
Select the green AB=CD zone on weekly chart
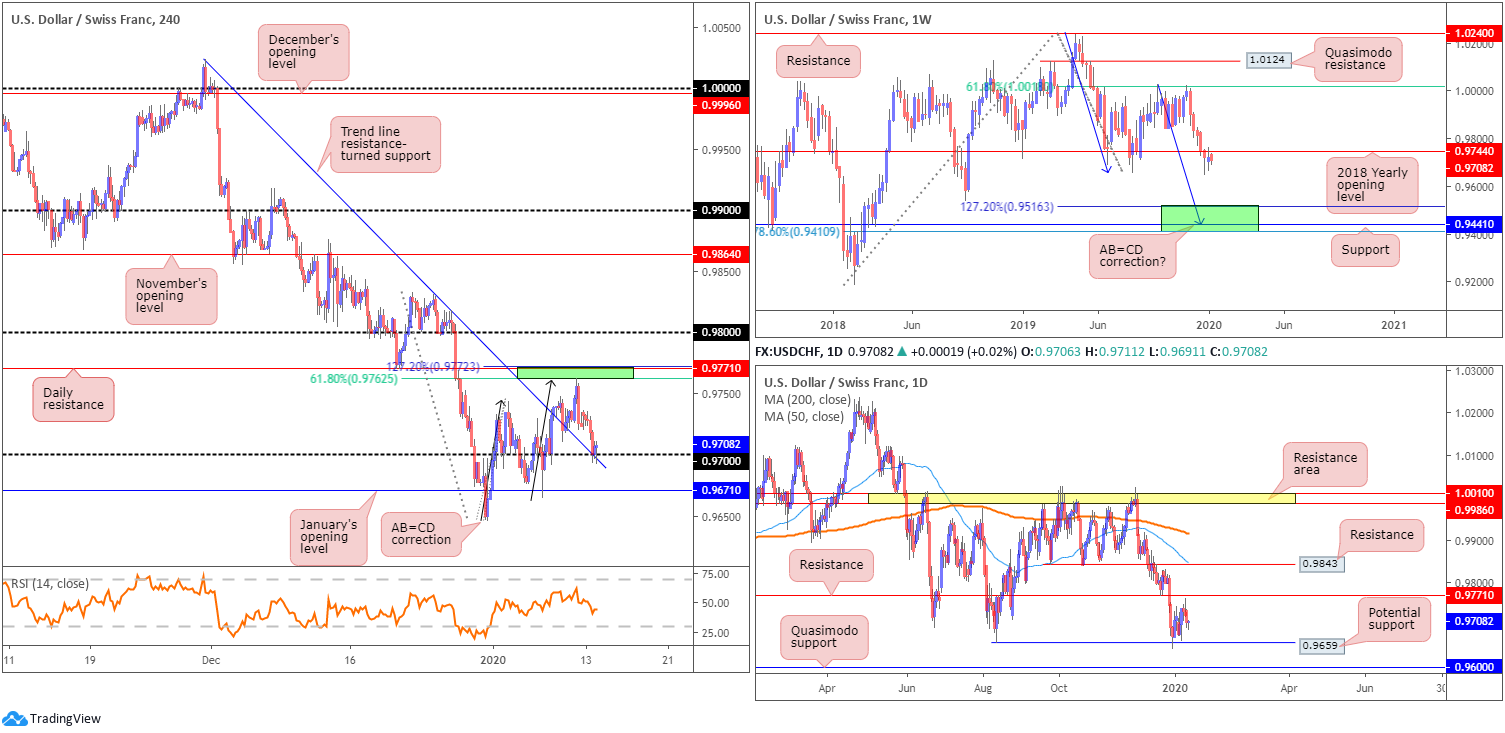[1208, 218]
